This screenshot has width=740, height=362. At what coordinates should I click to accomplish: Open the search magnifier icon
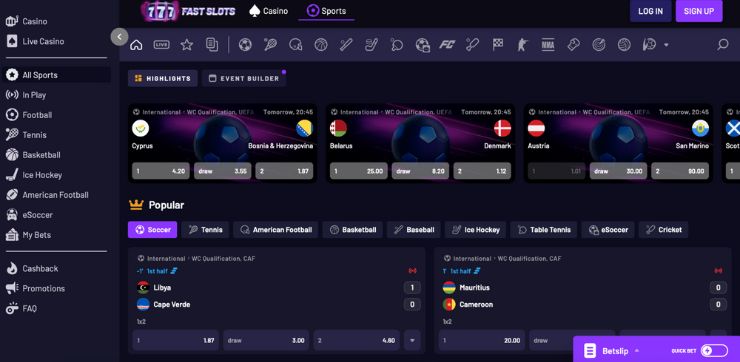[723, 45]
